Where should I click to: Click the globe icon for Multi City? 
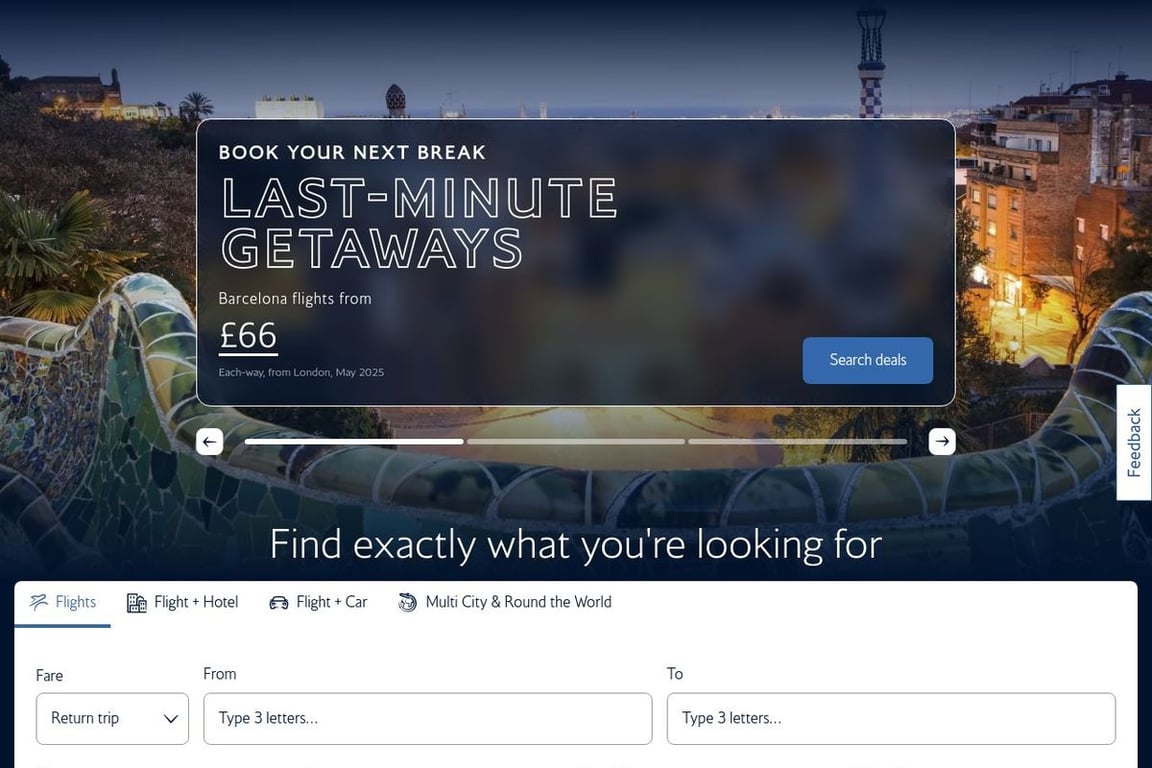tap(408, 603)
